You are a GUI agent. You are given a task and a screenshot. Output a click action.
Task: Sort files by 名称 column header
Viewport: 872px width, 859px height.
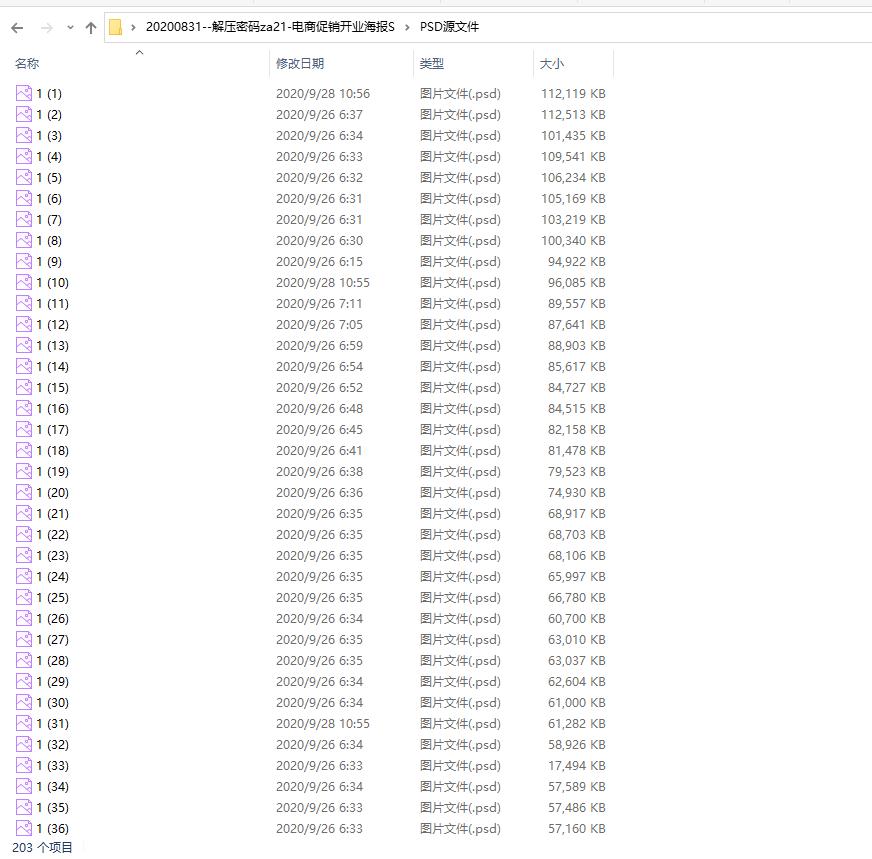(x=27, y=64)
